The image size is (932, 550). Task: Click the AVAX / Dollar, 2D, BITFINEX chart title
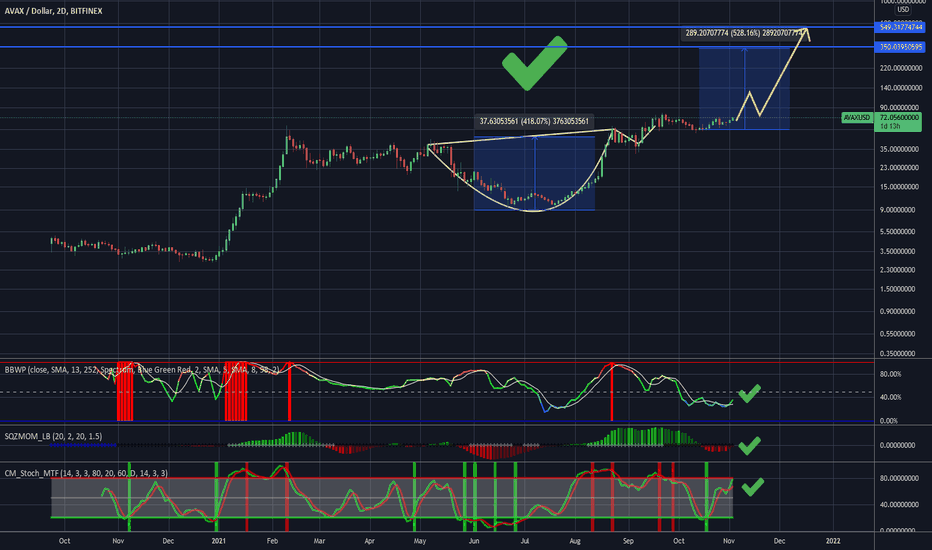53,11
